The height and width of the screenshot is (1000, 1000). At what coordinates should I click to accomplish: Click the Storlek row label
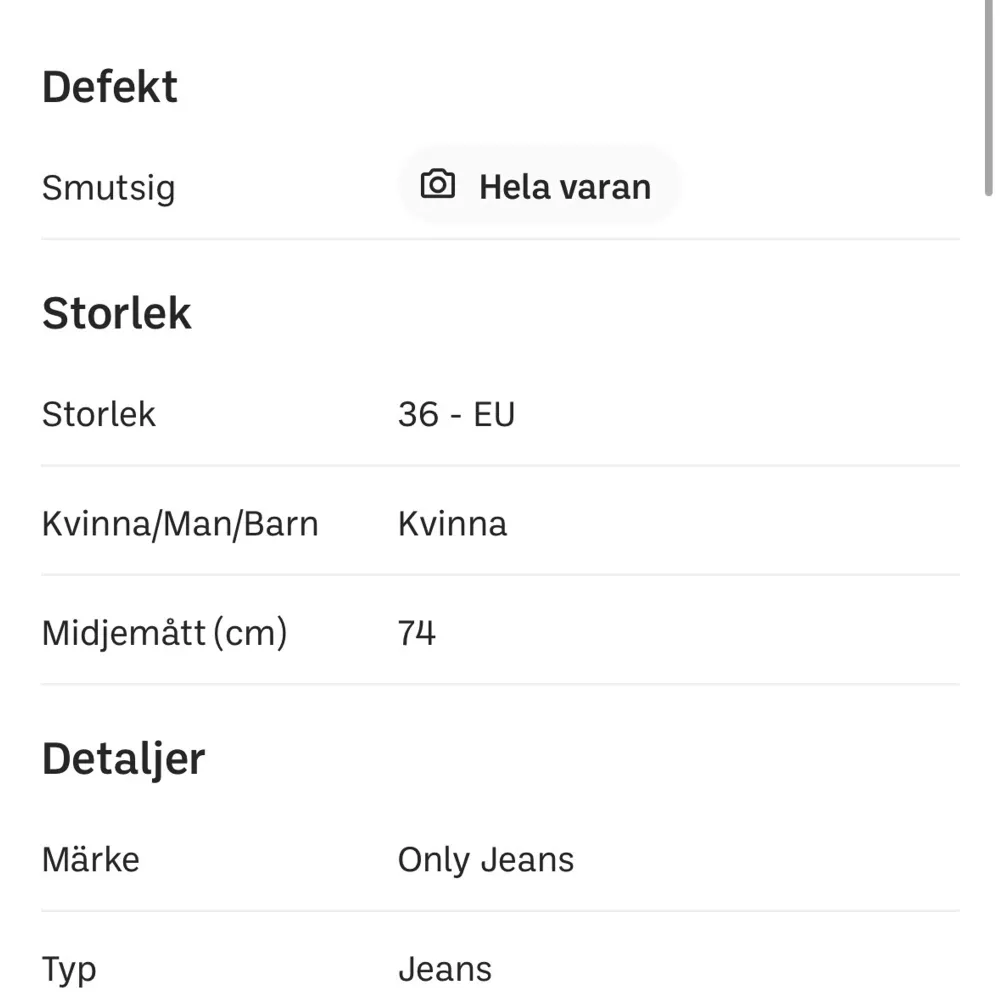point(98,414)
